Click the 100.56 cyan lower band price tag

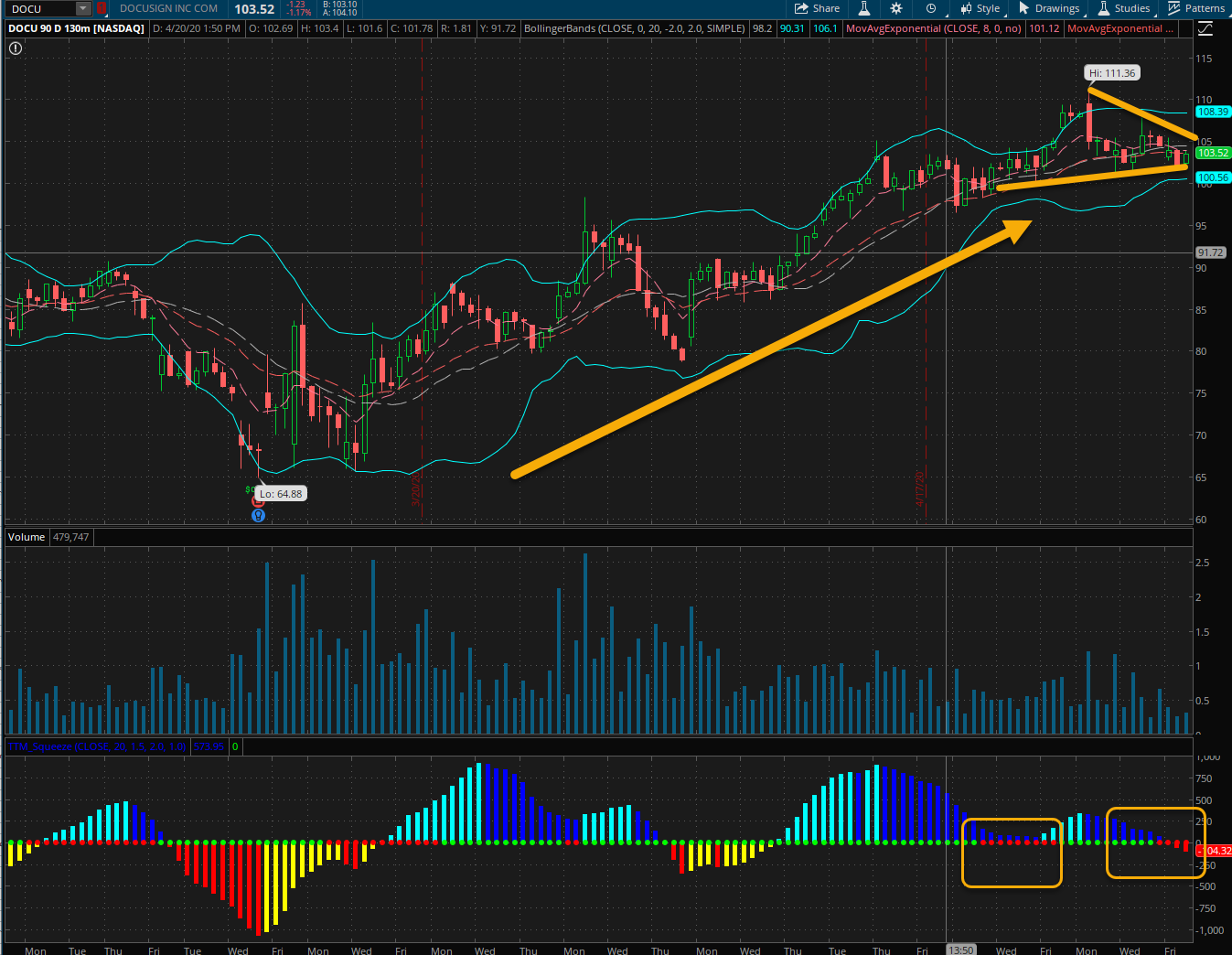pos(1213,177)
